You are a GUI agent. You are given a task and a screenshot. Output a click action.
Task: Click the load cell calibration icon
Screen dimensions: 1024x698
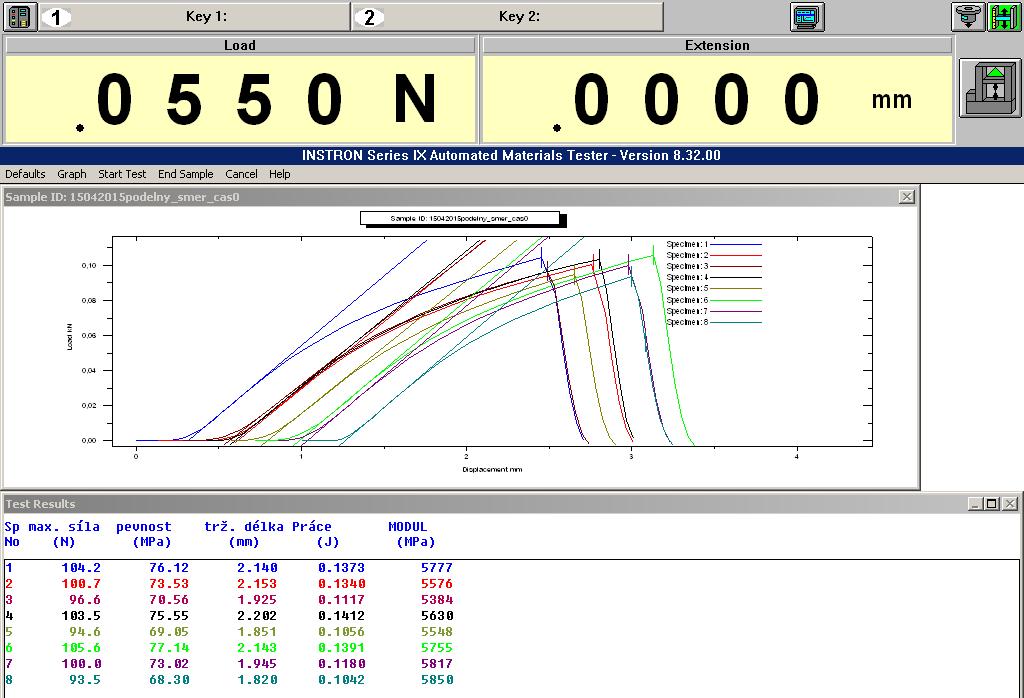968,16
